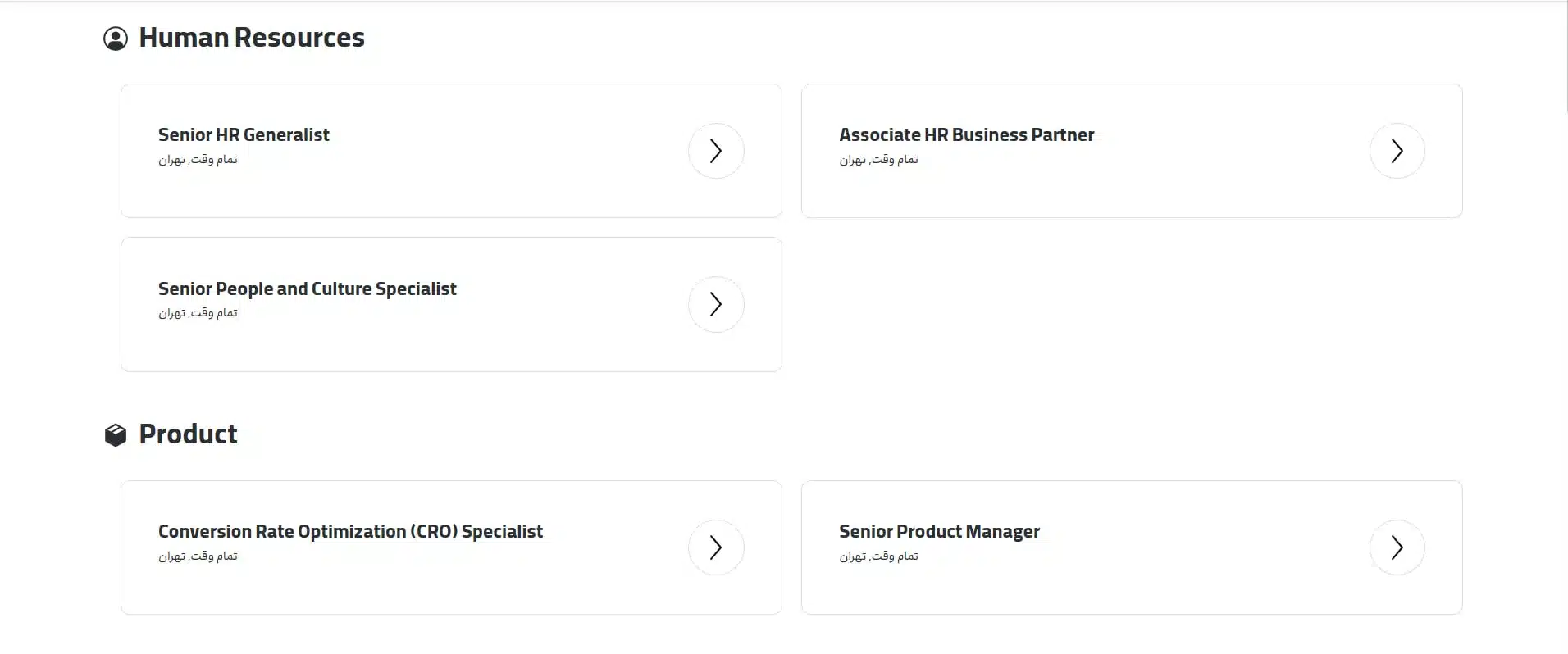This screenshot has height=654, width=1568.
Task: Click the Product section heading
Action: click(188, 434)
